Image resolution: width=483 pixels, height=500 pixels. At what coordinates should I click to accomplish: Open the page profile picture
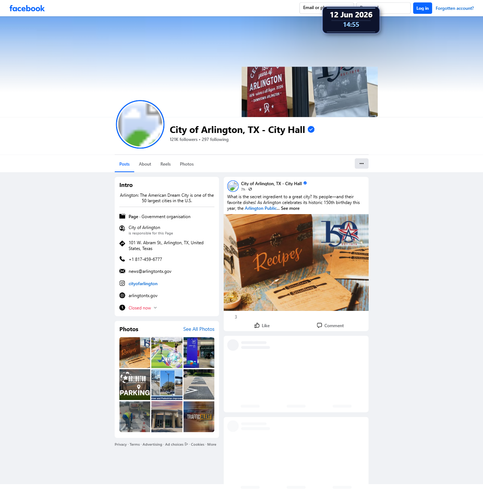(x=140, y=124)
